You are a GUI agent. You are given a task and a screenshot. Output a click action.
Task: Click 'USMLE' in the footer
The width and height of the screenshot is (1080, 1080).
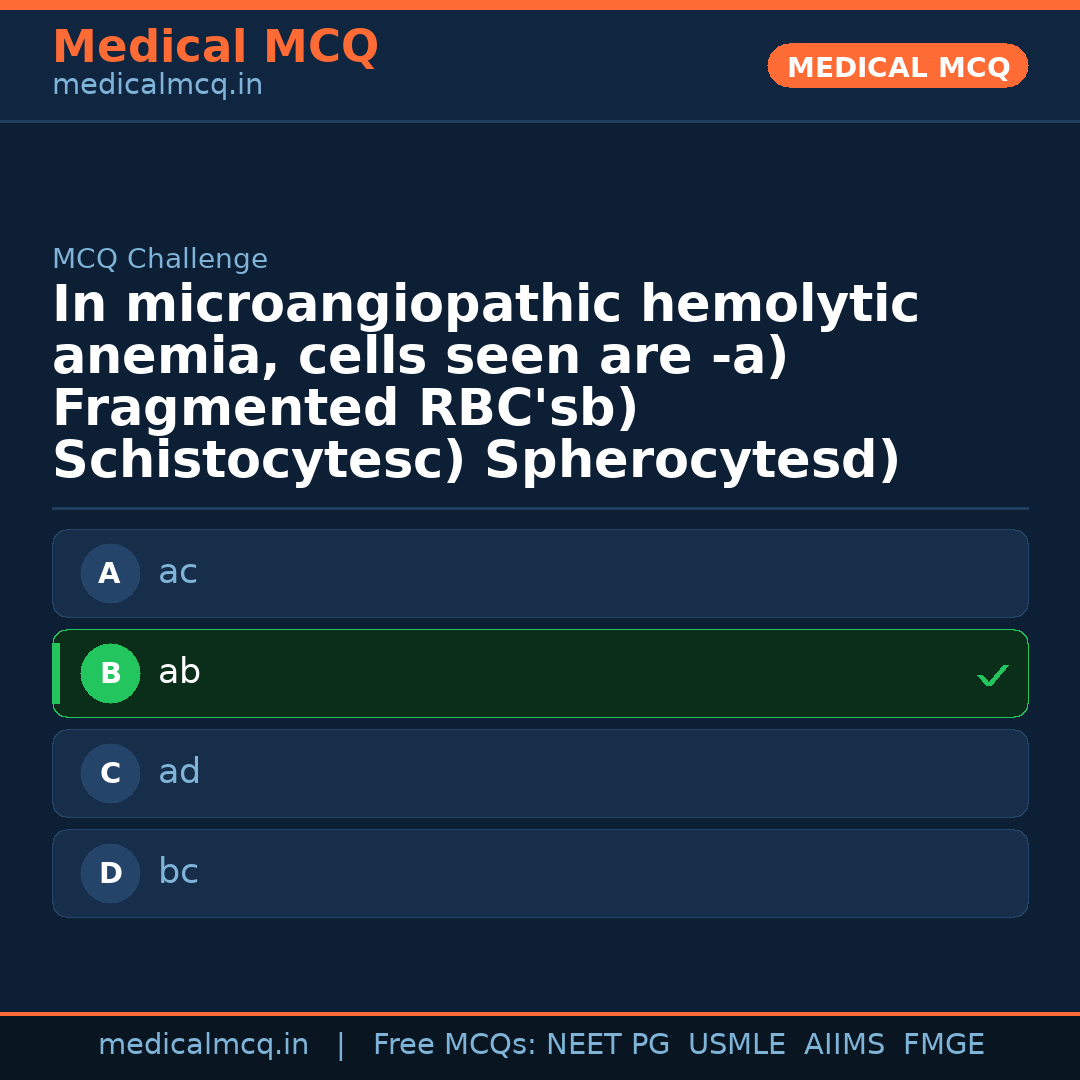(736, 1045)
